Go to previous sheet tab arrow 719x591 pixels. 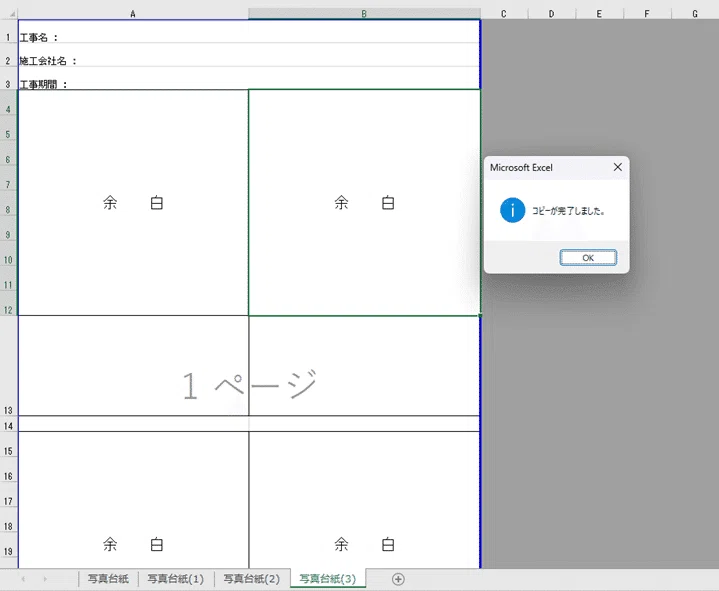[23, 579]
